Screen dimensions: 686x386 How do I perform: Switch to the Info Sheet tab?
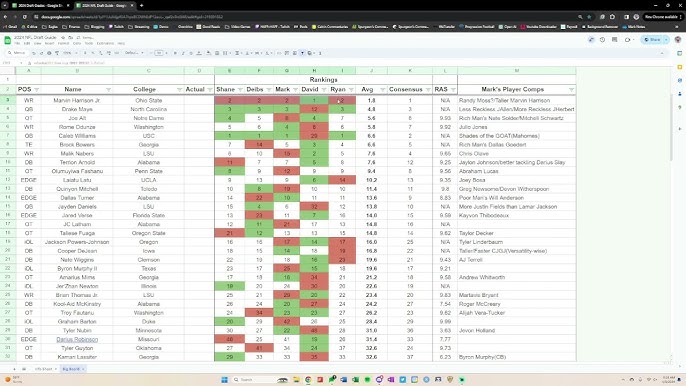(44, 369)
